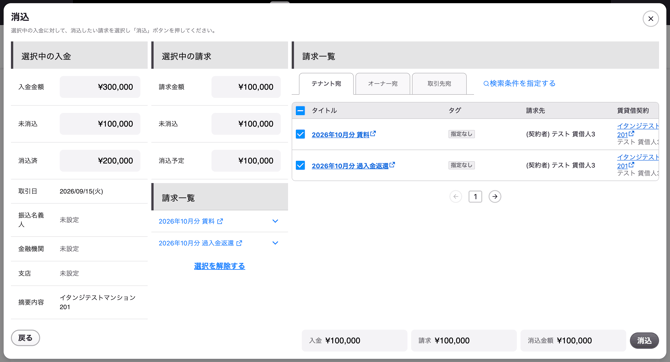The image size is (670, 362).
Task: Click external link icon next to 賃料 in selected list
Action: tap(220, 221)
